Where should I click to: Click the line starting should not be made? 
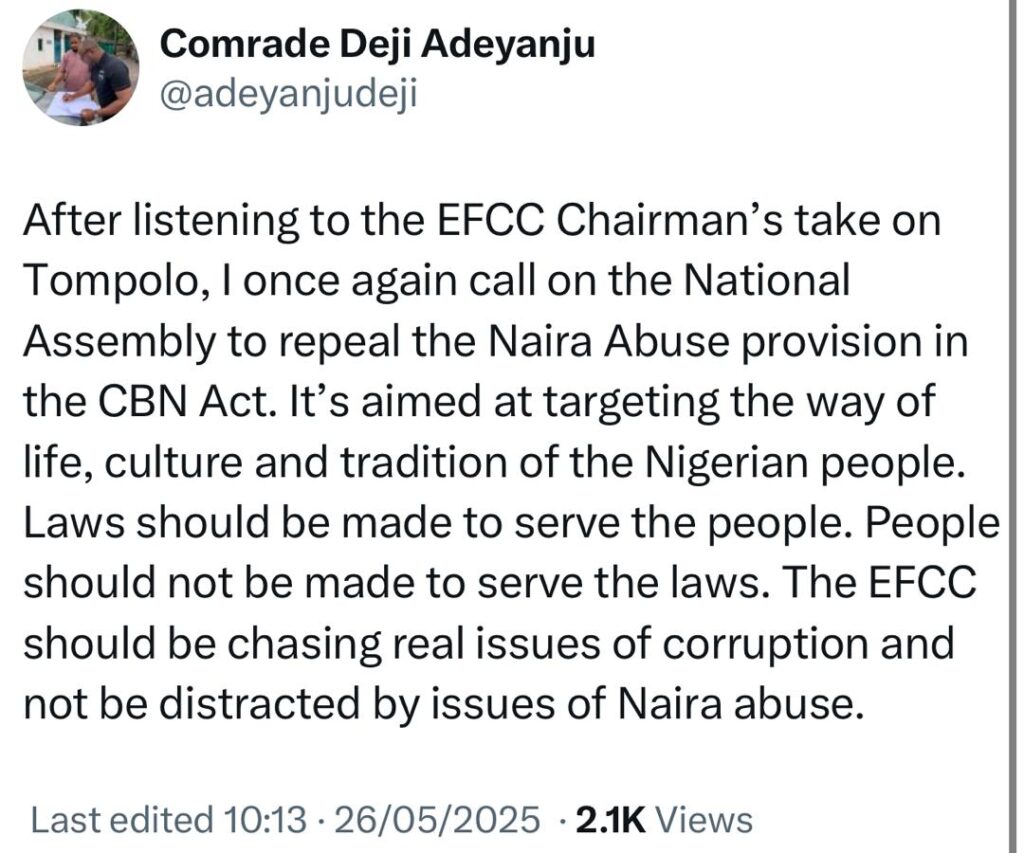pyautogui.click(x=500, y=583)
